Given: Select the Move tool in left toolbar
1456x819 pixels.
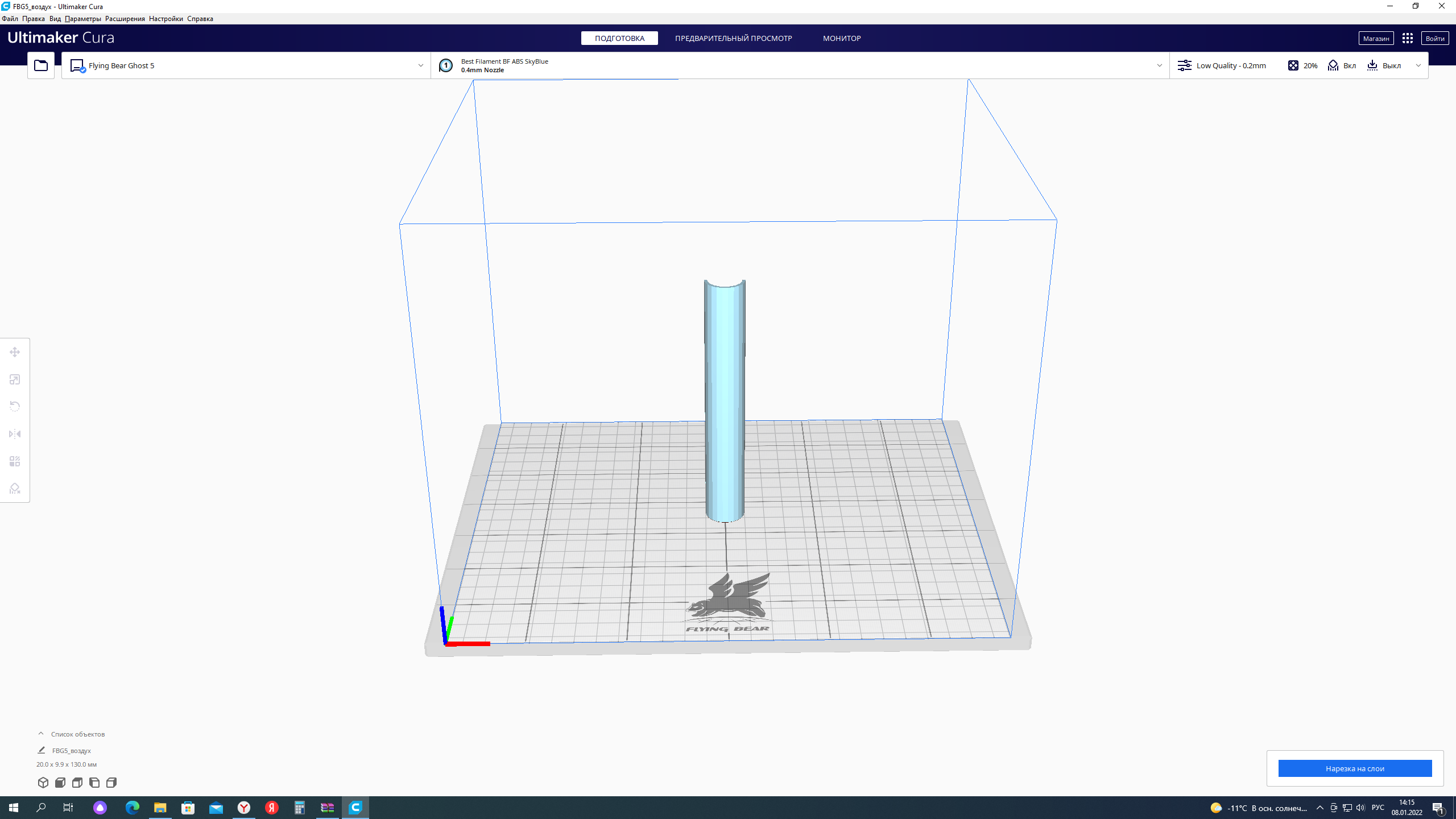Looking at the screenshot, I should pos(15,352).
